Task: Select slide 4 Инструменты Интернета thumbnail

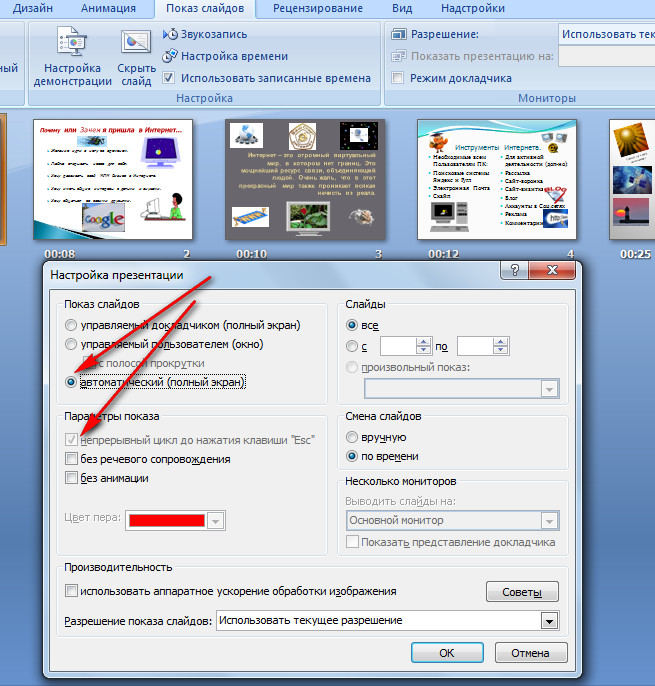Action: click(x=497, y=179)
